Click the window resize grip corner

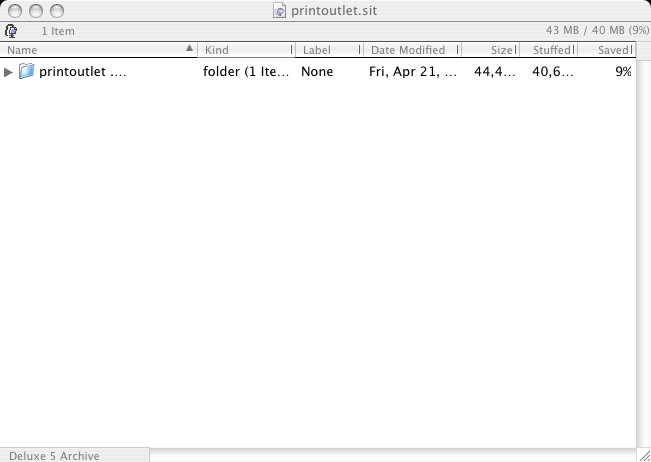644,455
